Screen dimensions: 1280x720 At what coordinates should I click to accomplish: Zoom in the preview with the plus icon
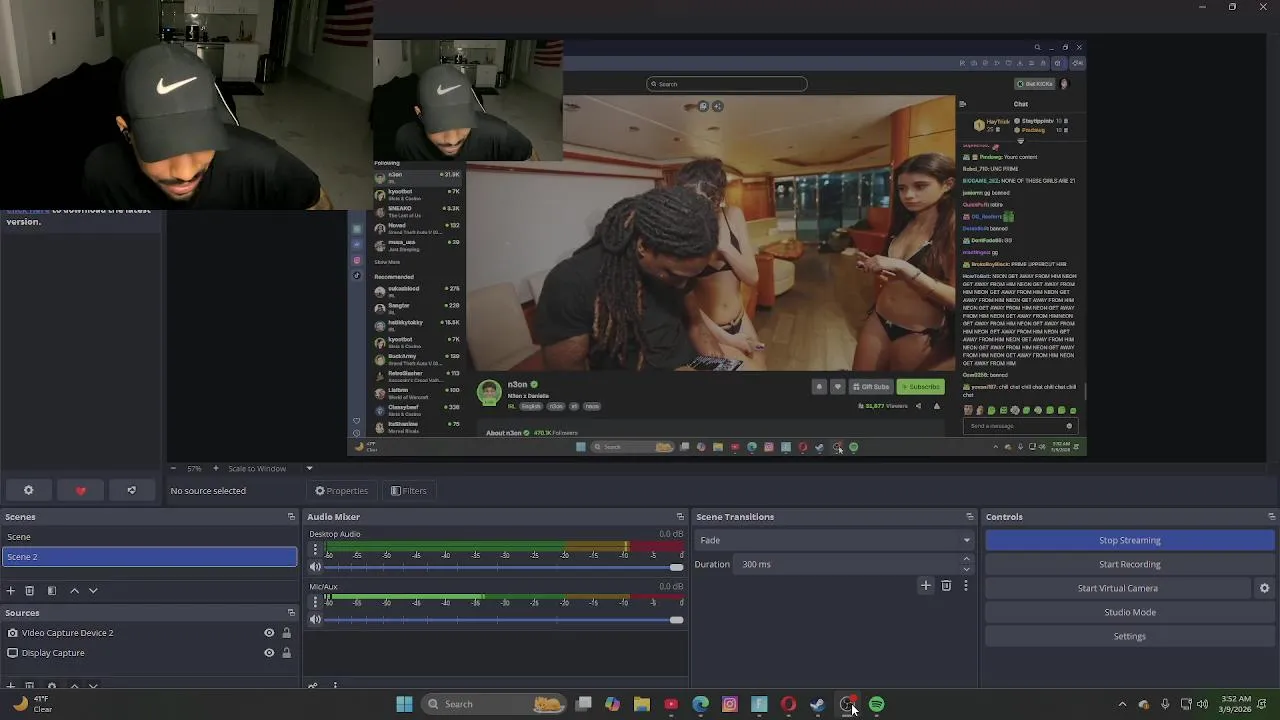click(215, 468)
